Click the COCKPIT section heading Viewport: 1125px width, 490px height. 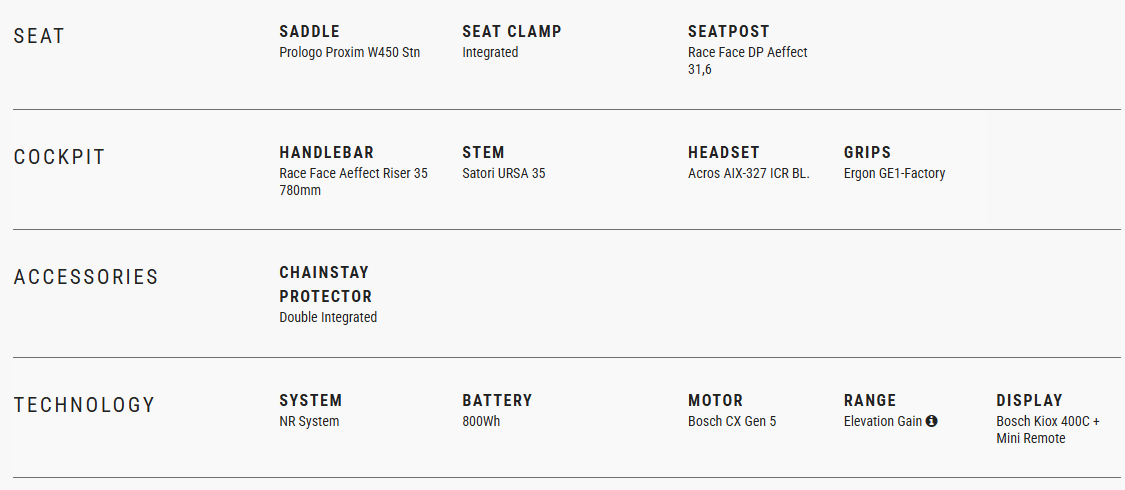60,158
